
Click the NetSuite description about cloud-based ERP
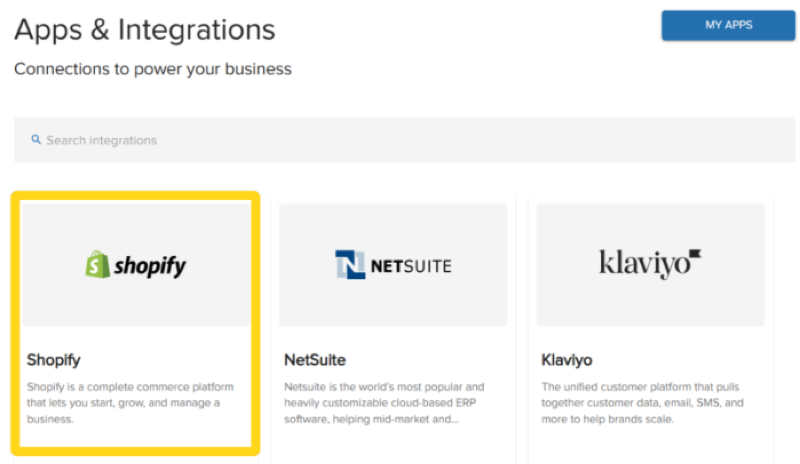click(384, 403)
